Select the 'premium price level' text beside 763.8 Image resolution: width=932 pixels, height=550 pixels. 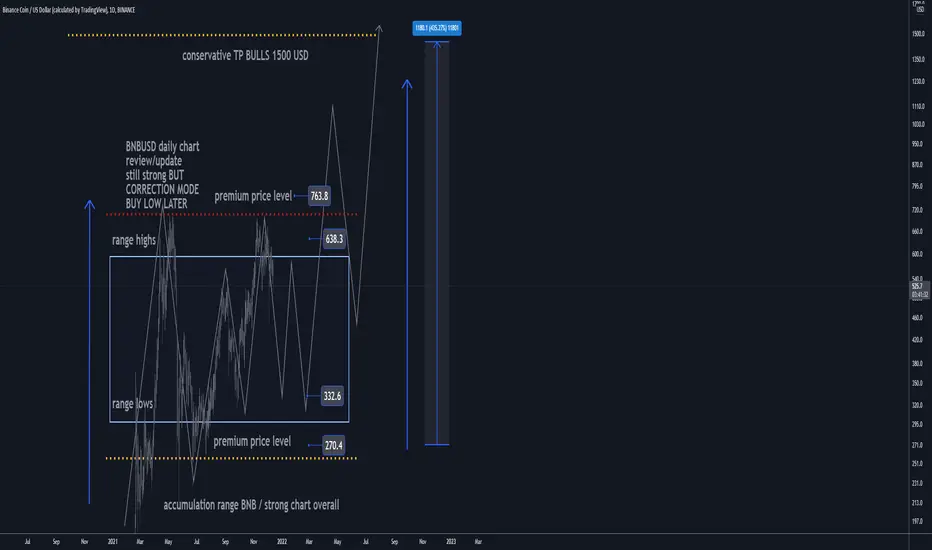tap(253, 196)
